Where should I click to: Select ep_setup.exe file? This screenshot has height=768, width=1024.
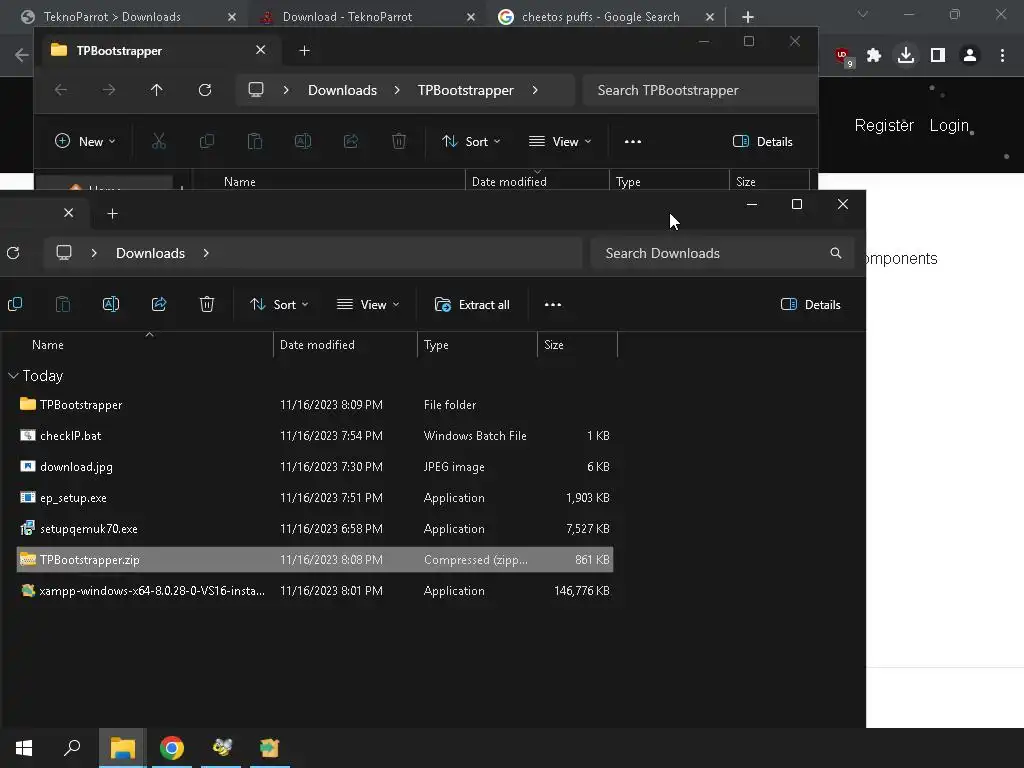coord(315,498)
